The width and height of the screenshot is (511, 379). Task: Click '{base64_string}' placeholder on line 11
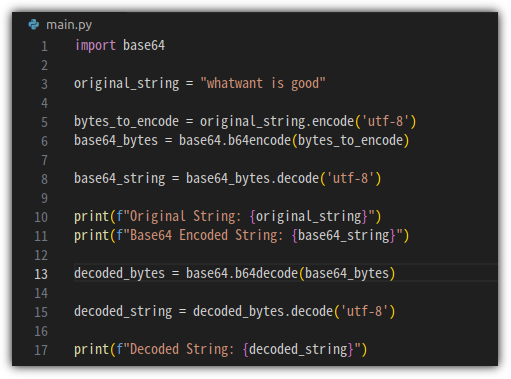coord(343,235)
